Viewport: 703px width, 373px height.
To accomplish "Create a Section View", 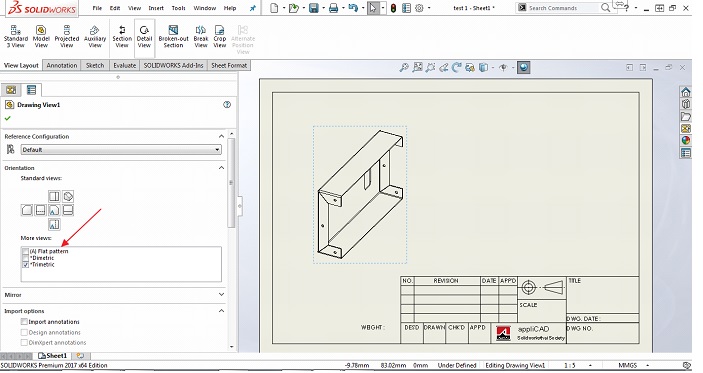I will pos(122,36).
